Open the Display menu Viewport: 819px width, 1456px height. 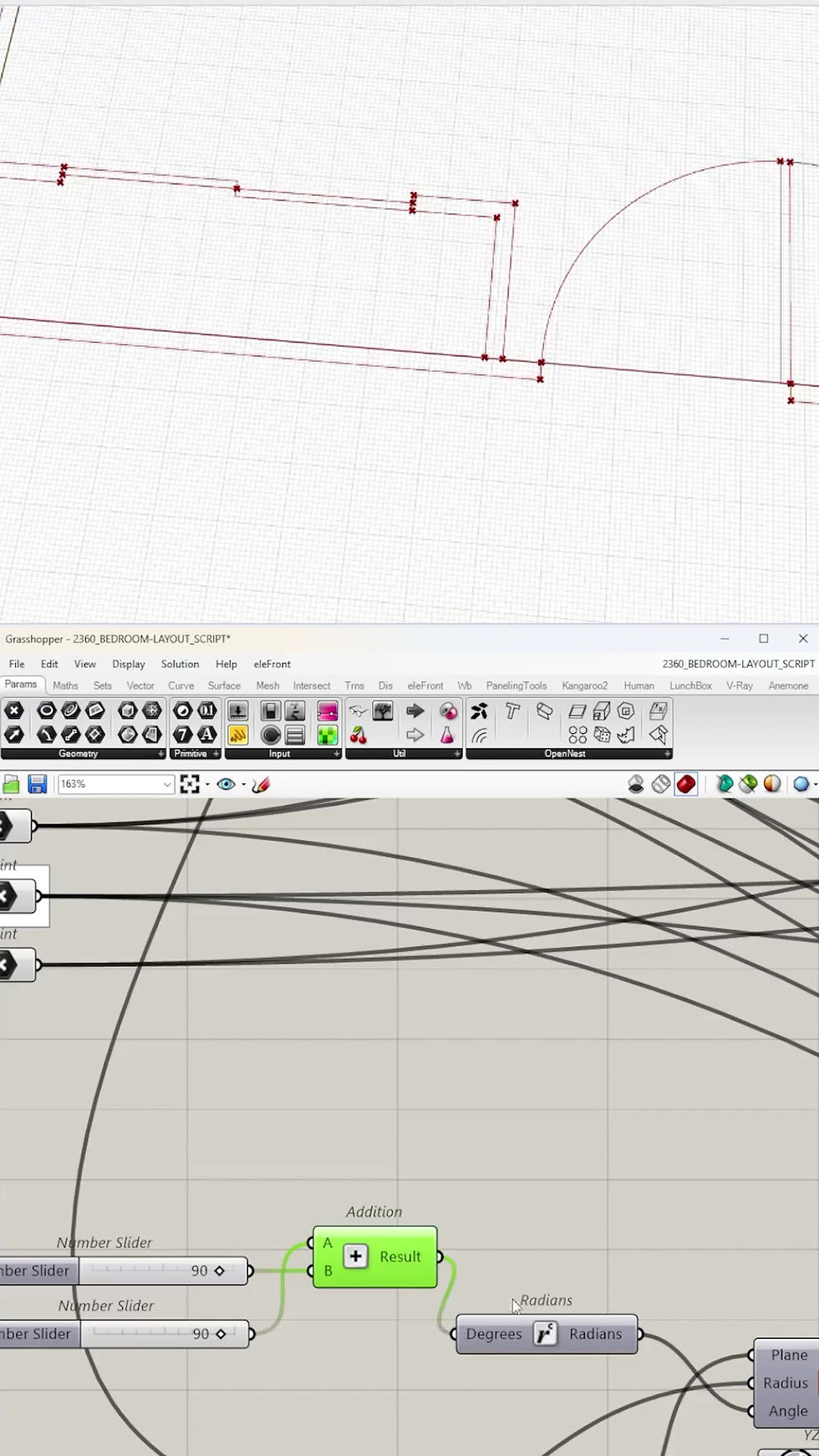[129, 664]
